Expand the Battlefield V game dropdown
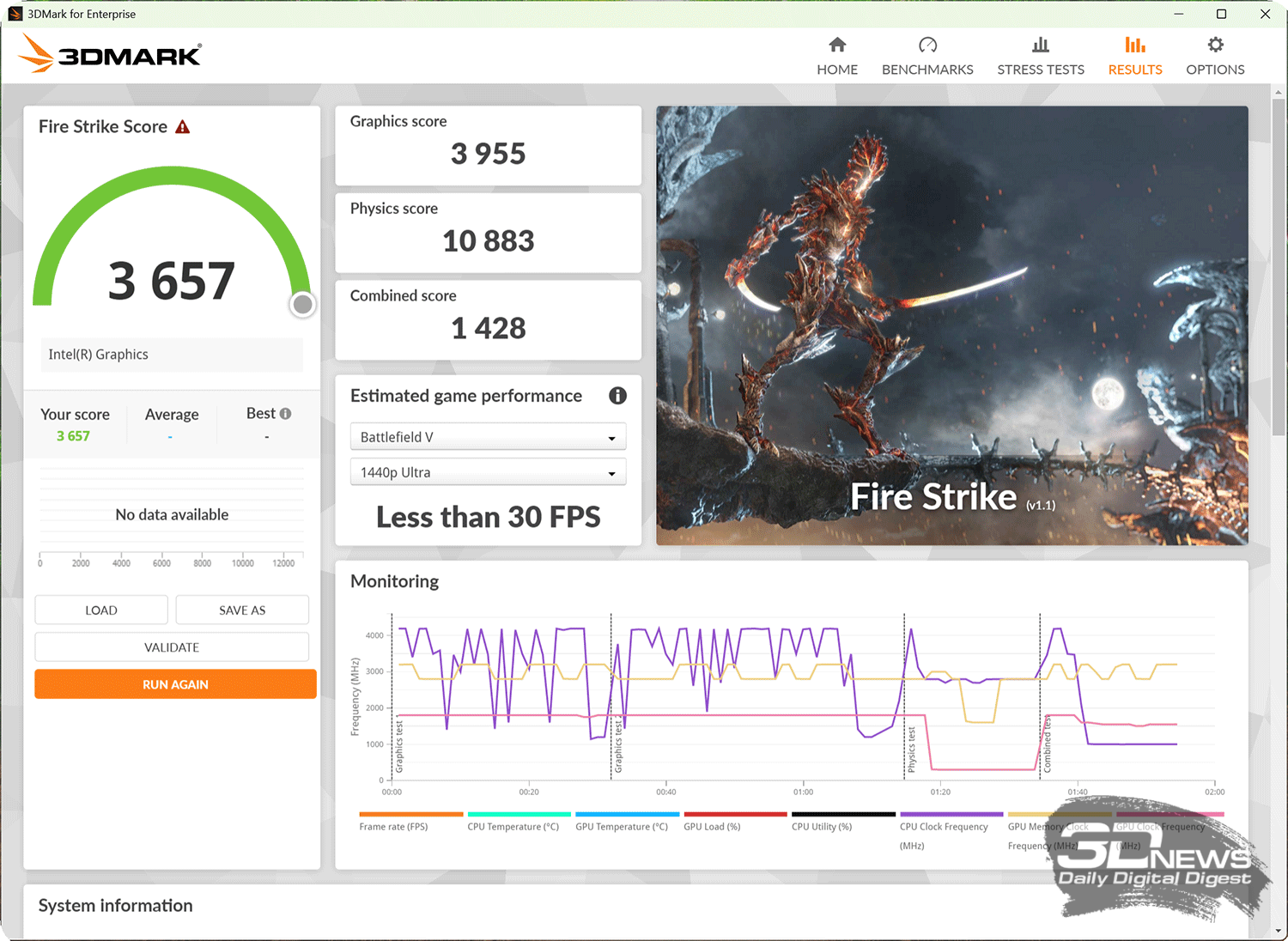Viewport: 1288px width, 941px height. point(488,437)
